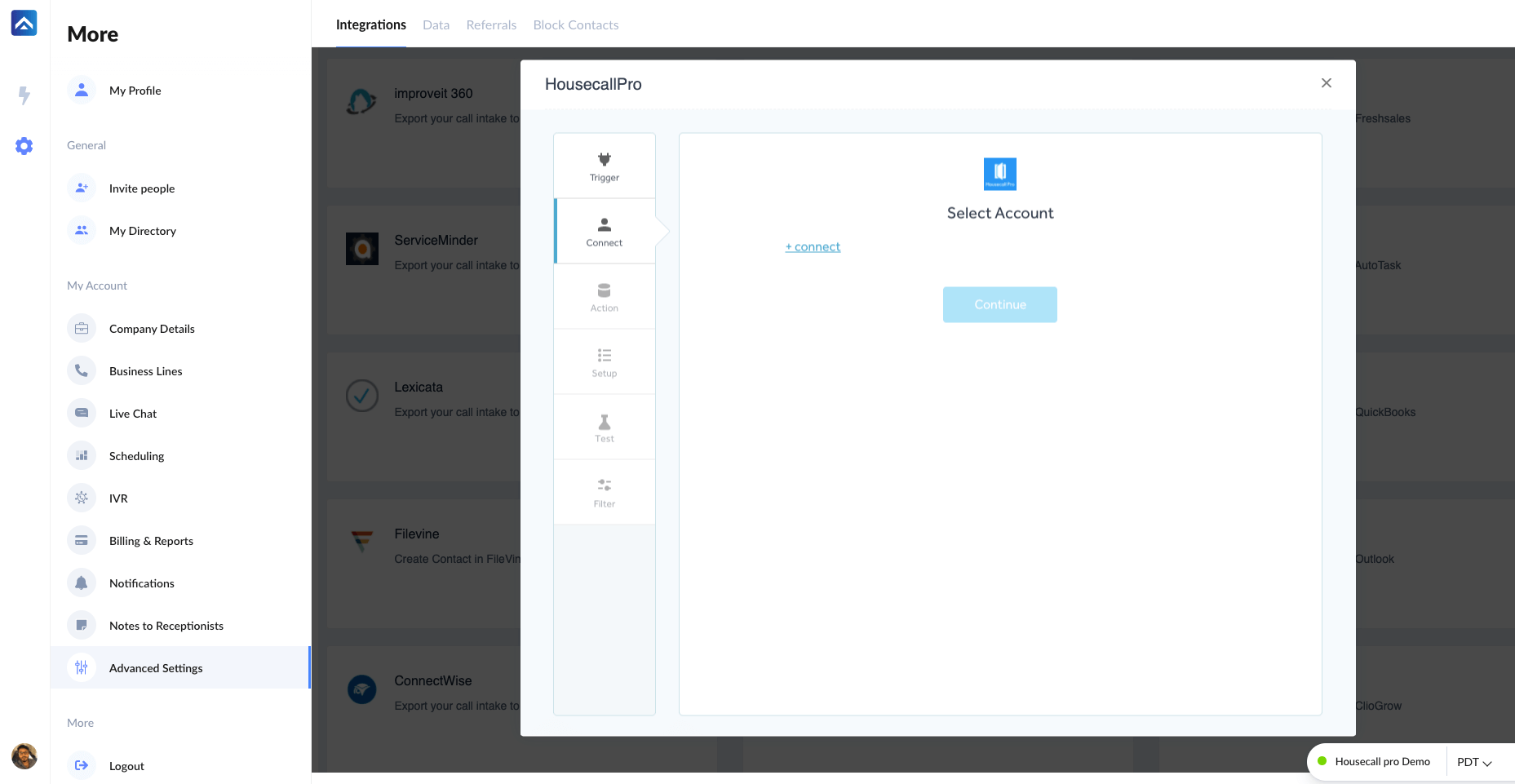Click the Company Details briefcase icon
The width and height of the screenshot is (1515, 784).
tap(82, 329)
